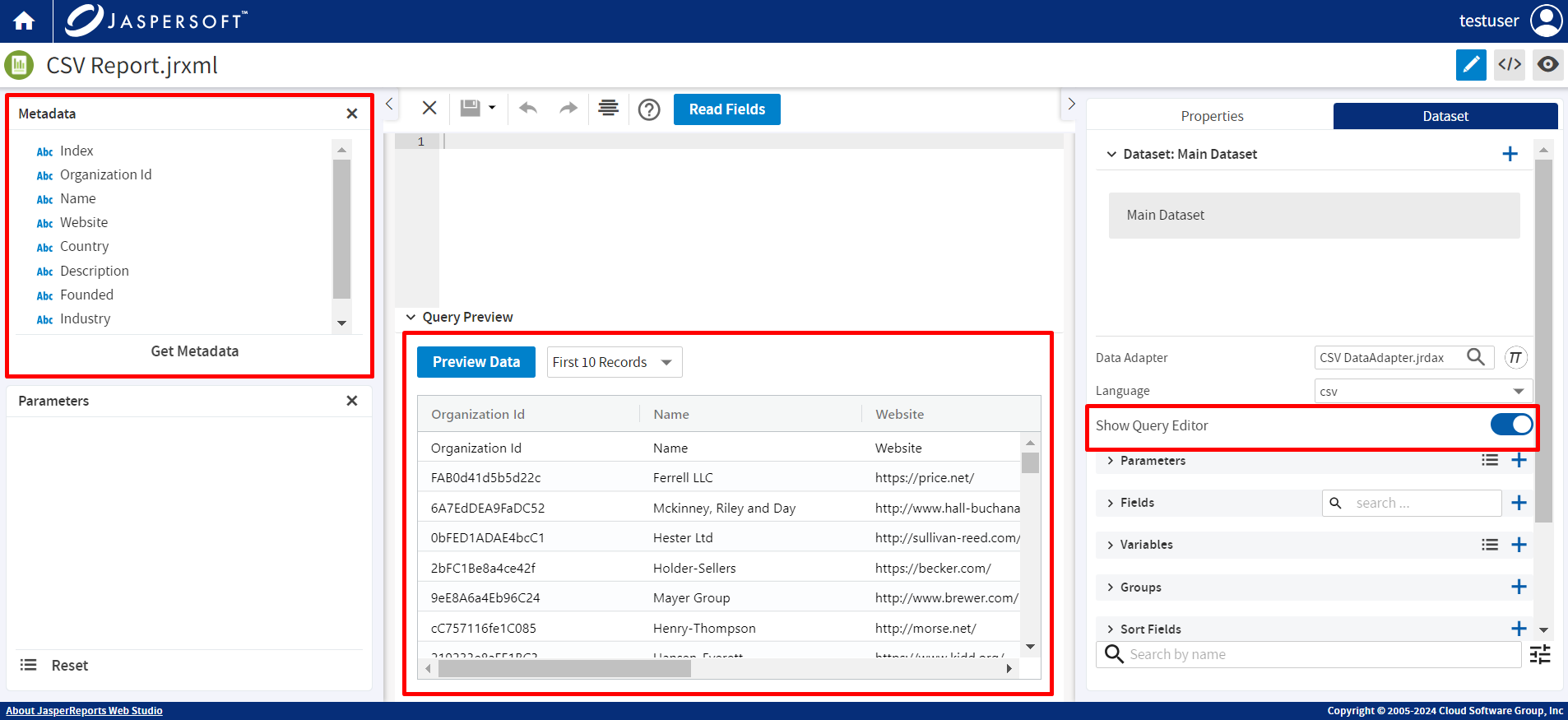The image size is (1568, 720).
Task: Open Variables list view icon
Action: coord(1490,545)
